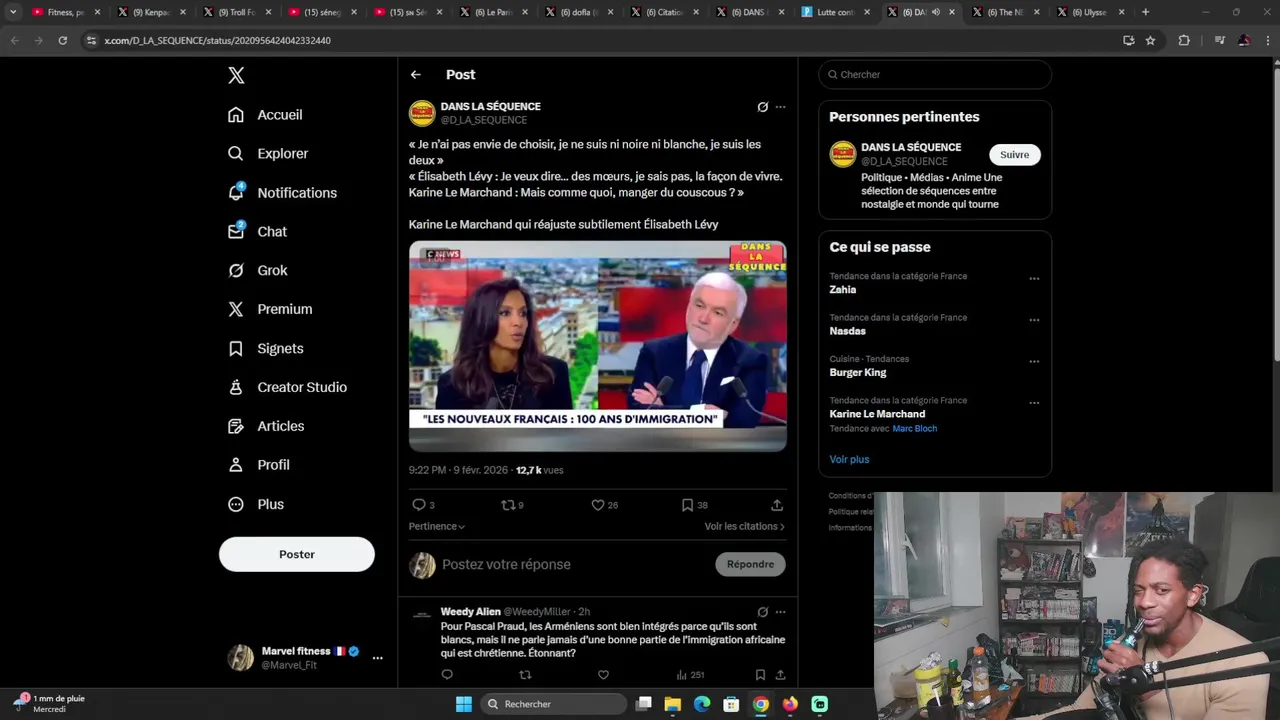Expand the Pertinence sort dropdown
Viewport: 1280px width, 720px height.
437,526
